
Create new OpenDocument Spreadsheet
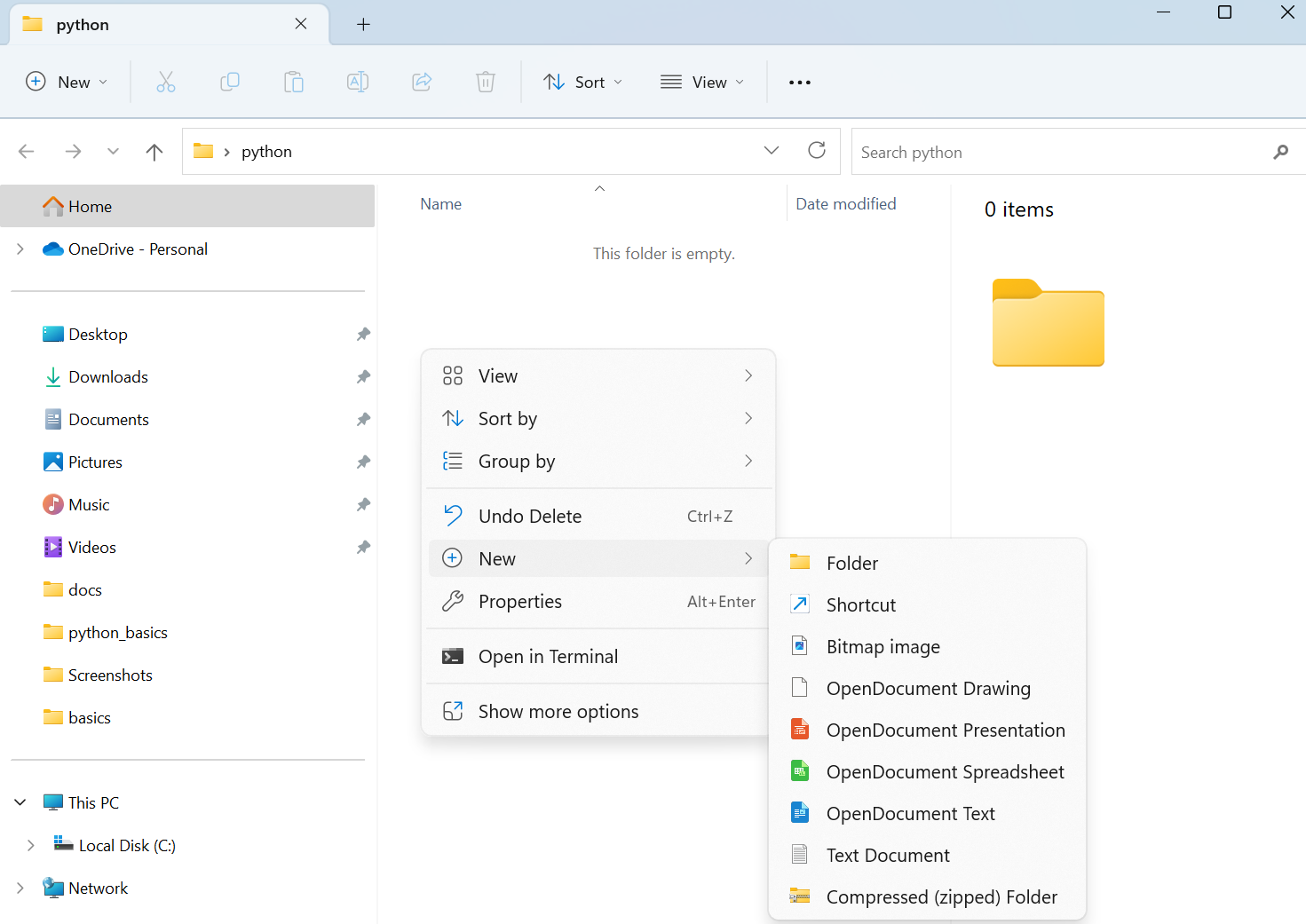[927, 772]
